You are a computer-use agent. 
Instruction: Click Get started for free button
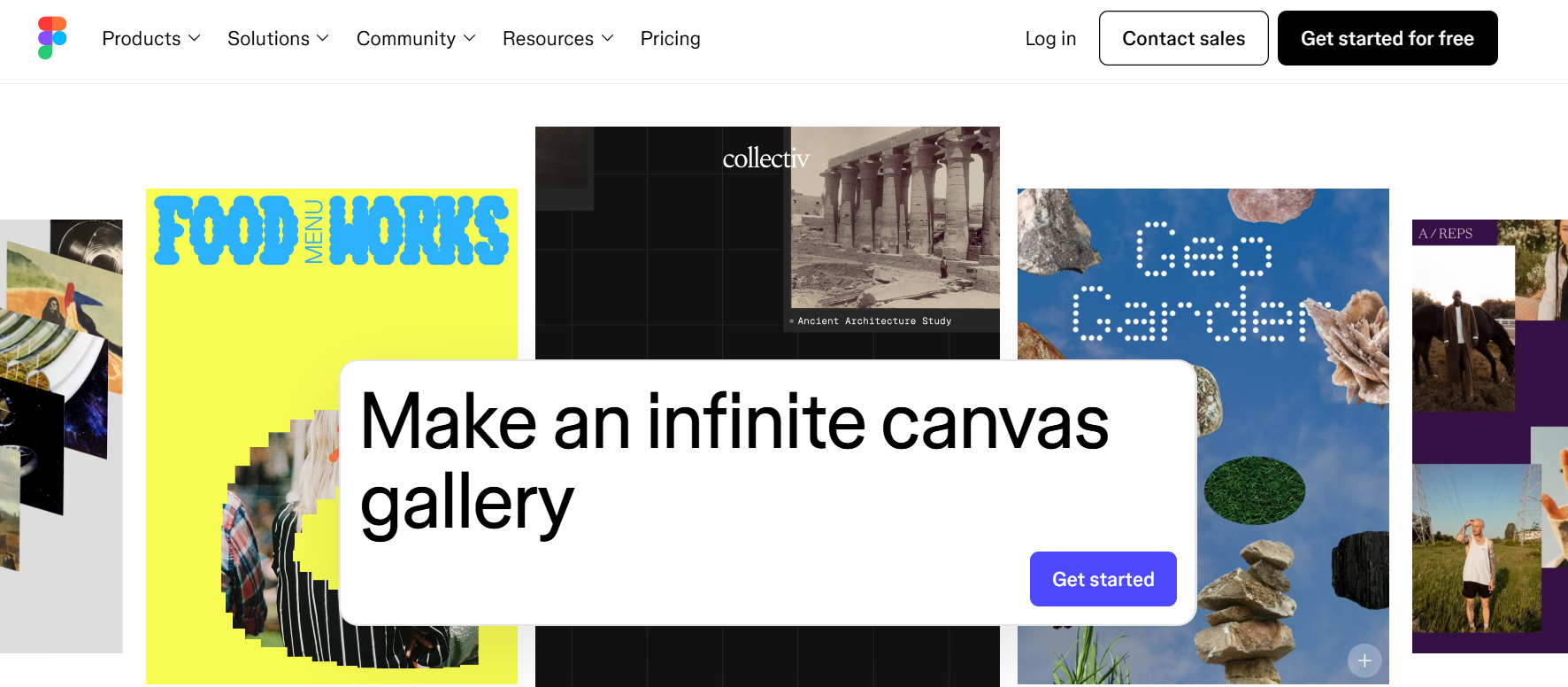[x=1387, y=39]
